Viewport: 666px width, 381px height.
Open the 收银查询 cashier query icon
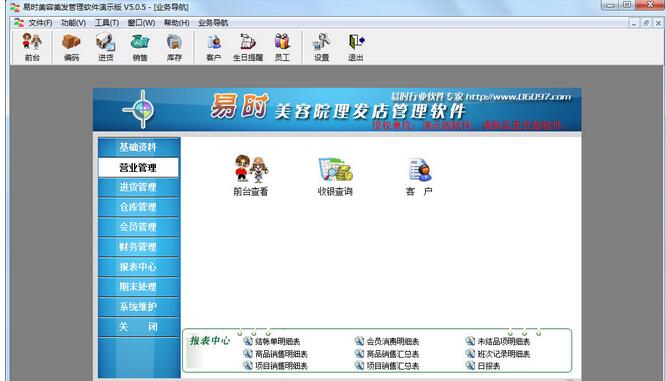pyautogui.click(x=335, y=177)
